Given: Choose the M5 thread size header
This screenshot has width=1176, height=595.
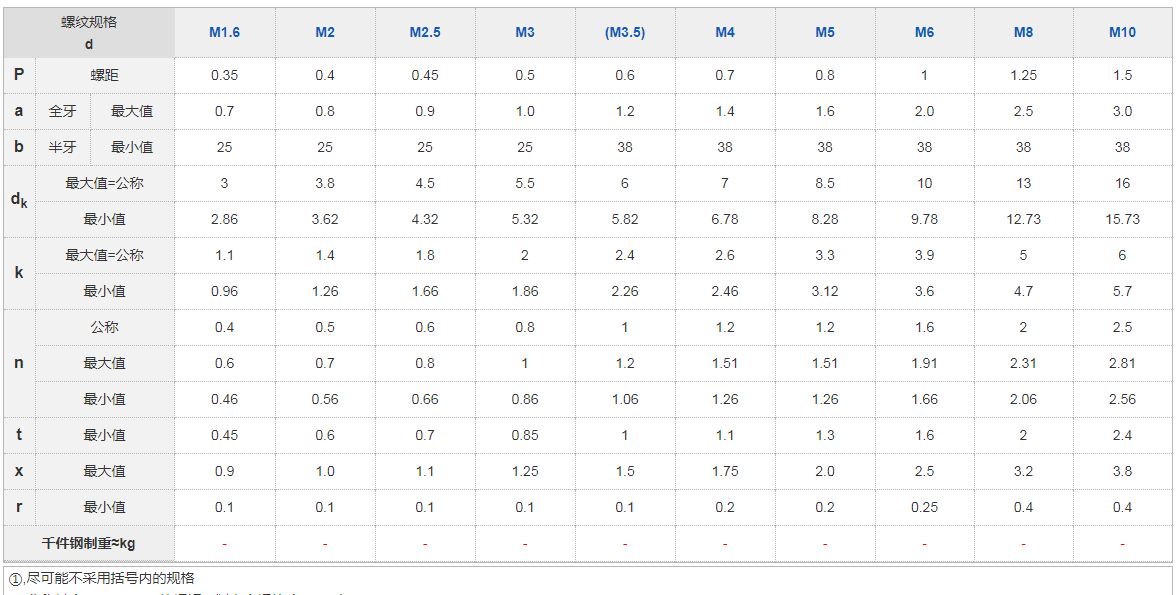Looking at the screenshot, I should click(x=825, y=32).
